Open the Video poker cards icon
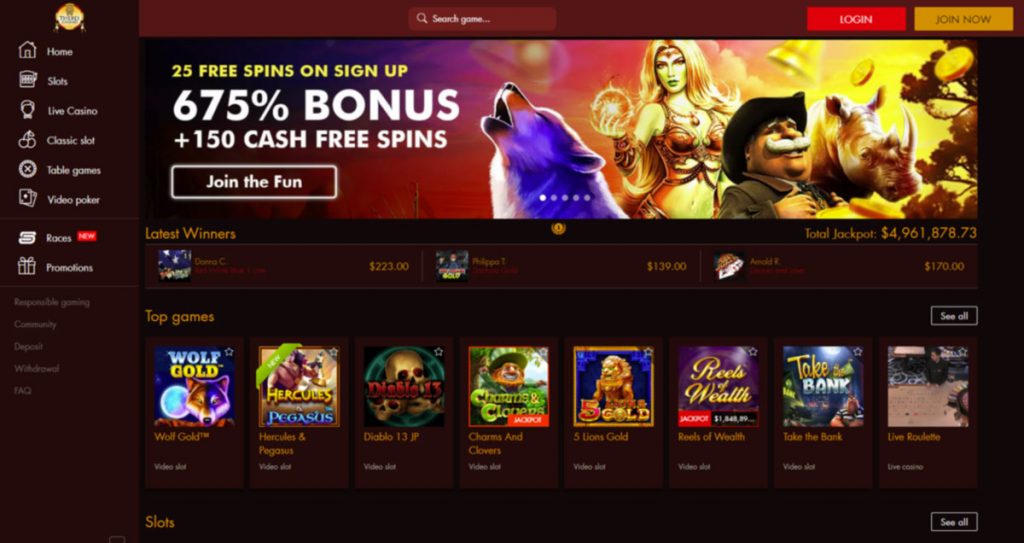This screenshot has width=1024, height=543. (x=27, y=199)
